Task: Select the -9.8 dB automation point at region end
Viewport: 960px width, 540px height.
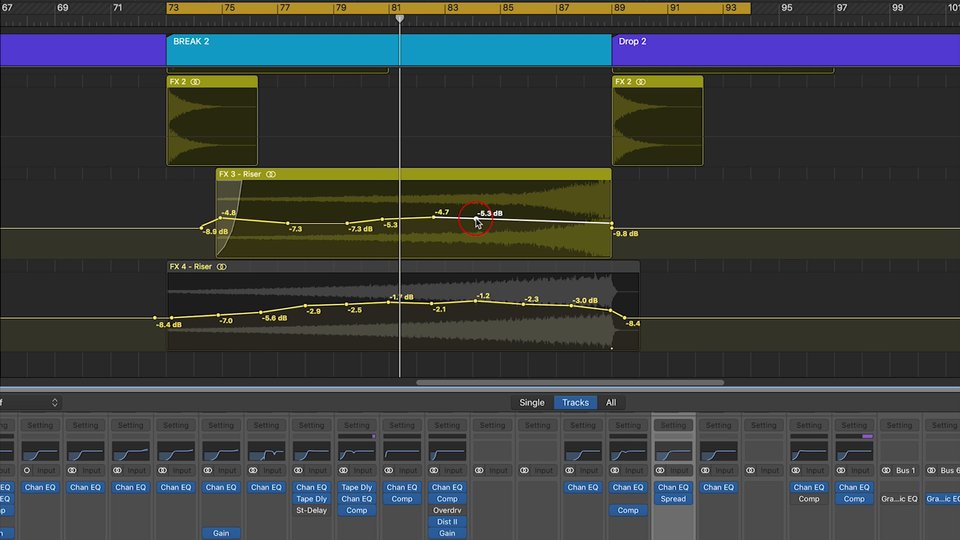Action: [612, 227]
